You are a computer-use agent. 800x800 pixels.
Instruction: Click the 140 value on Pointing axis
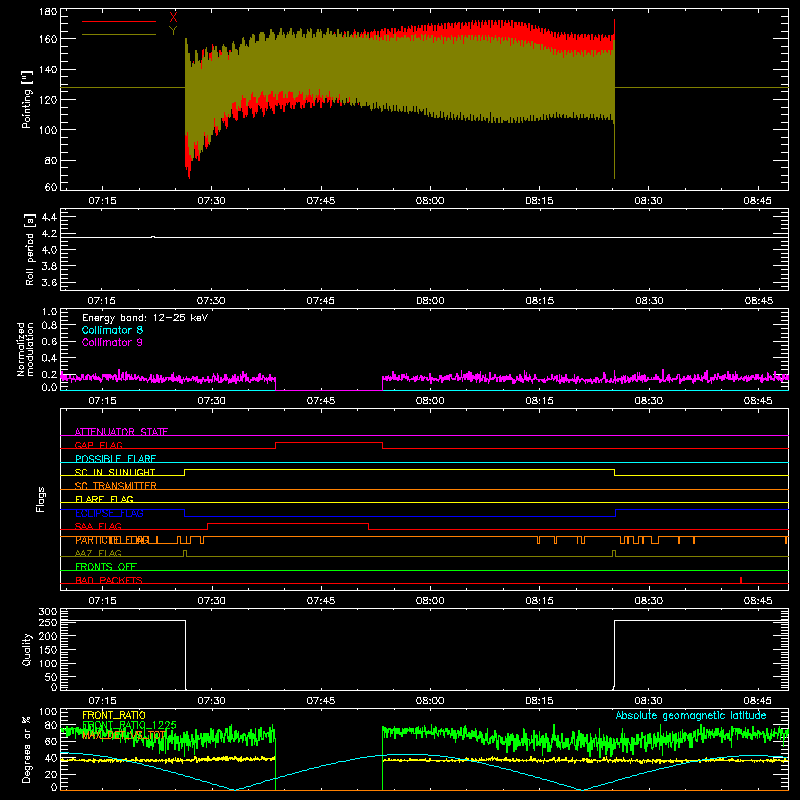pos(47,69)
